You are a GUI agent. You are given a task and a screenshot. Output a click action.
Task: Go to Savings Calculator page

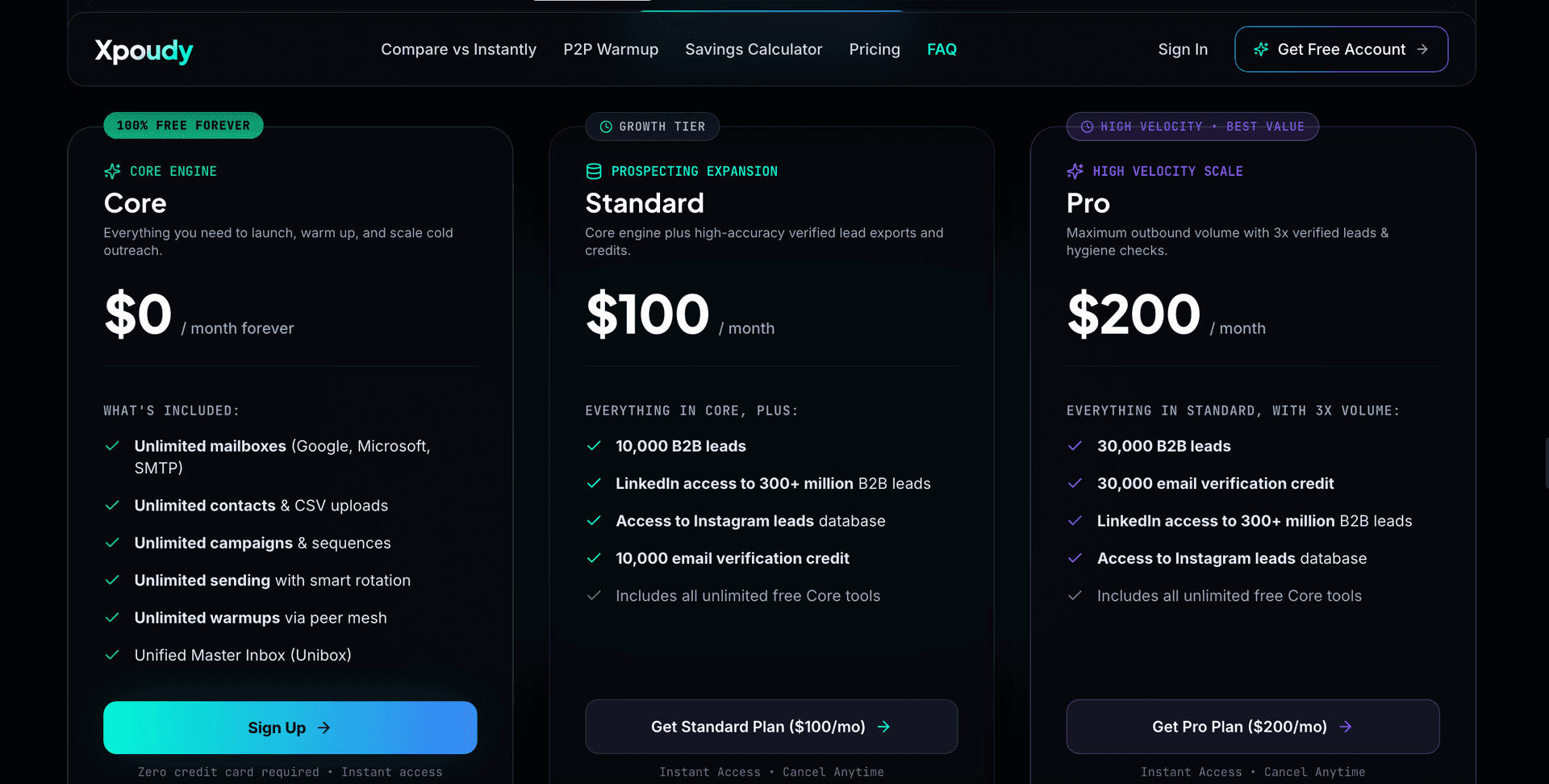pos(754,49)
